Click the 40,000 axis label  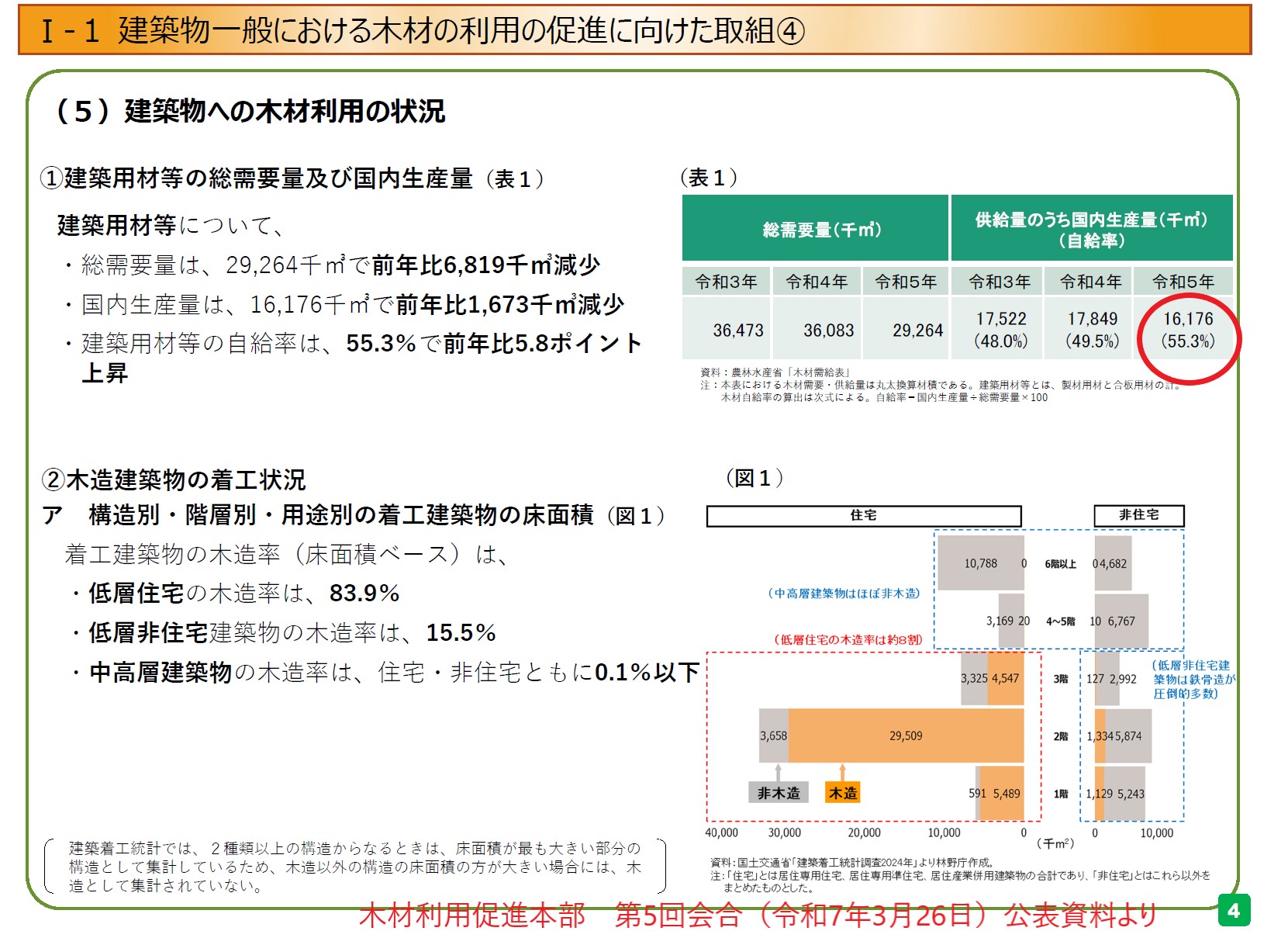(721, 832)
